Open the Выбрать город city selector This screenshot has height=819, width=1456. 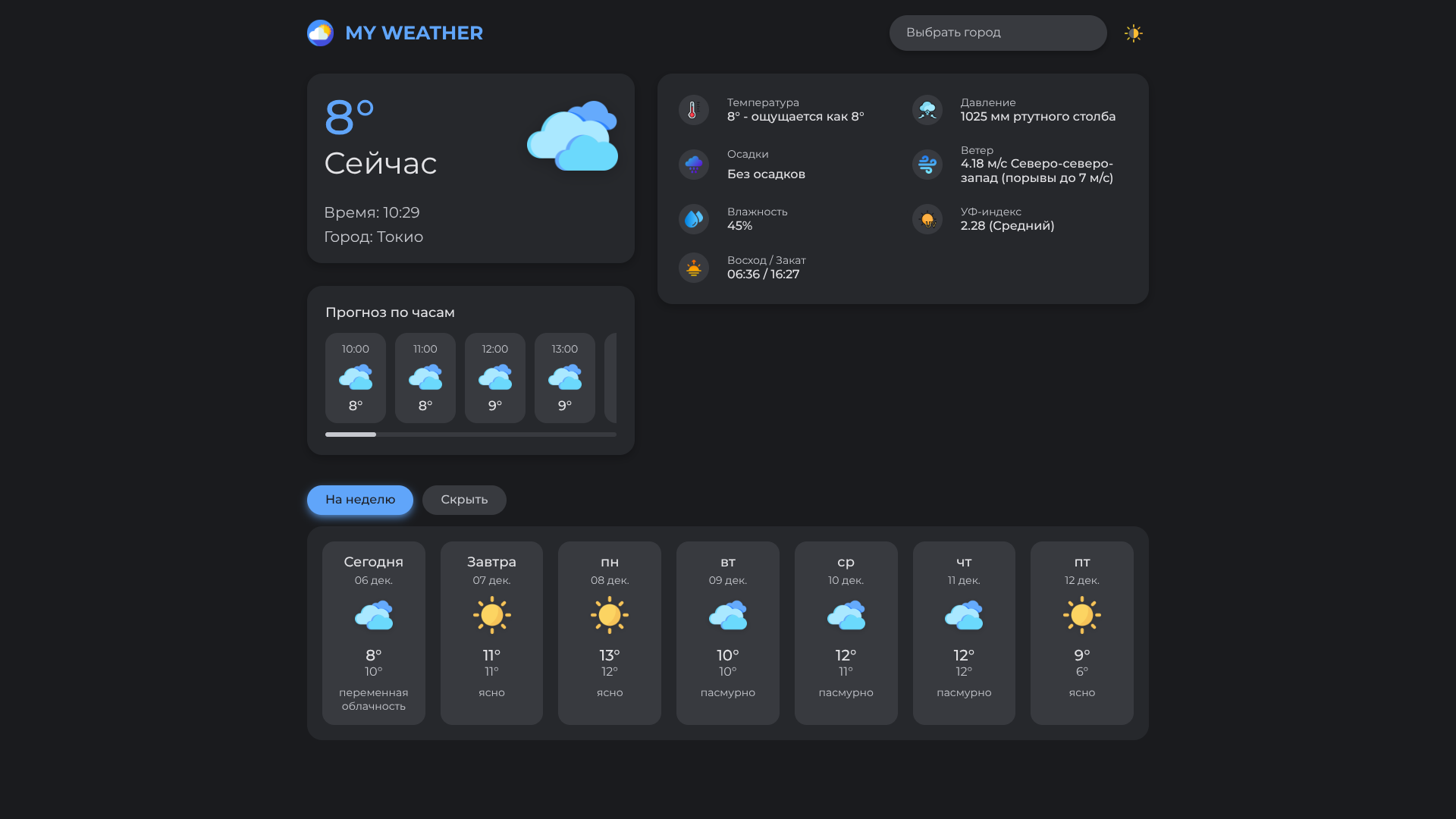pos(998,33)
